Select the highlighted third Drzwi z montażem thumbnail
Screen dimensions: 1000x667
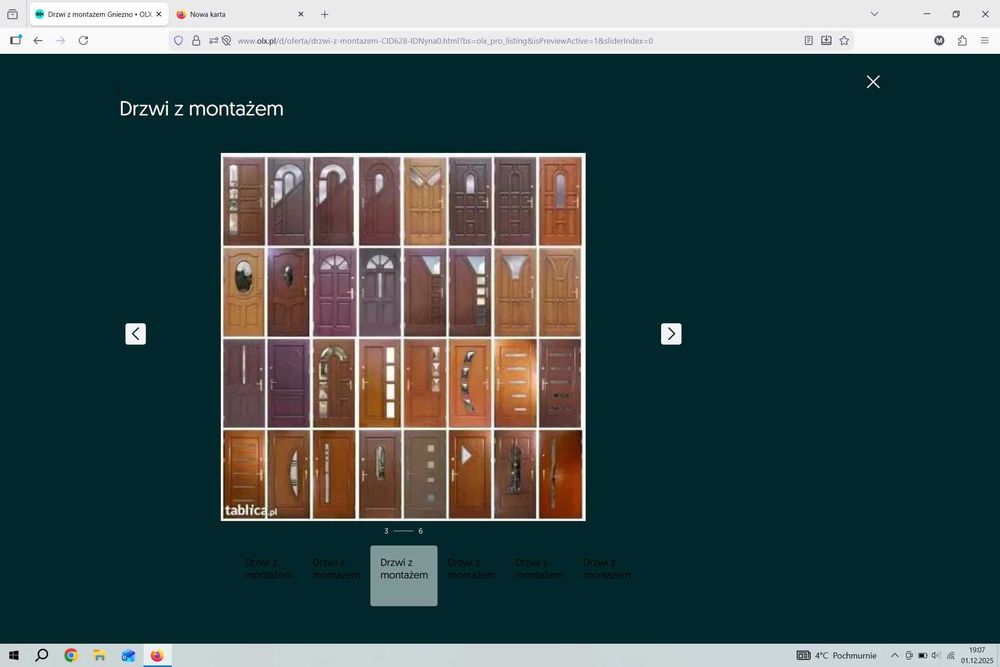pos(404,575)
